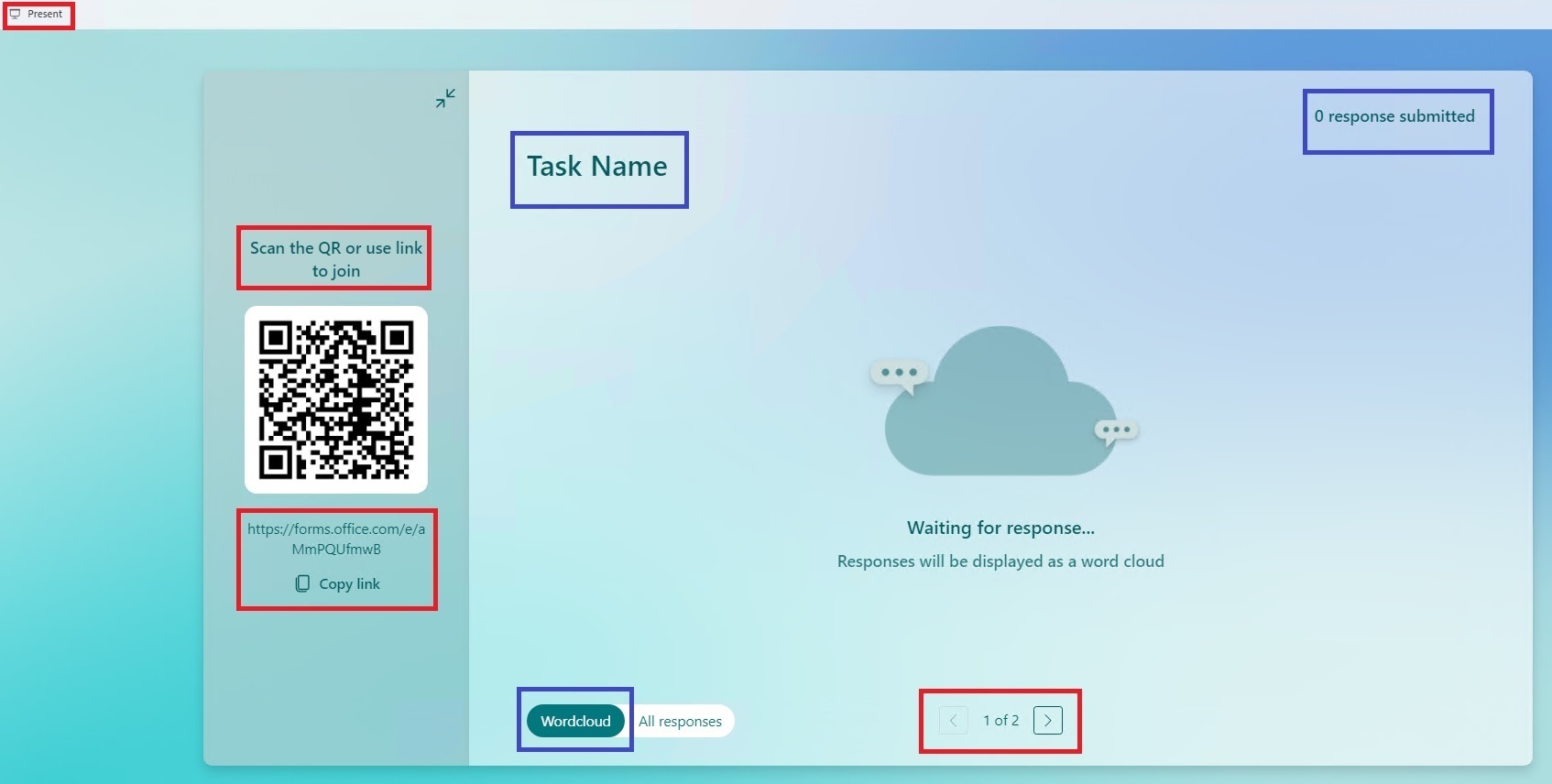This screenshot has width=1552, height=784.
Task: Click the 'Waiting for response...' message
Action: coord(1000,528)
